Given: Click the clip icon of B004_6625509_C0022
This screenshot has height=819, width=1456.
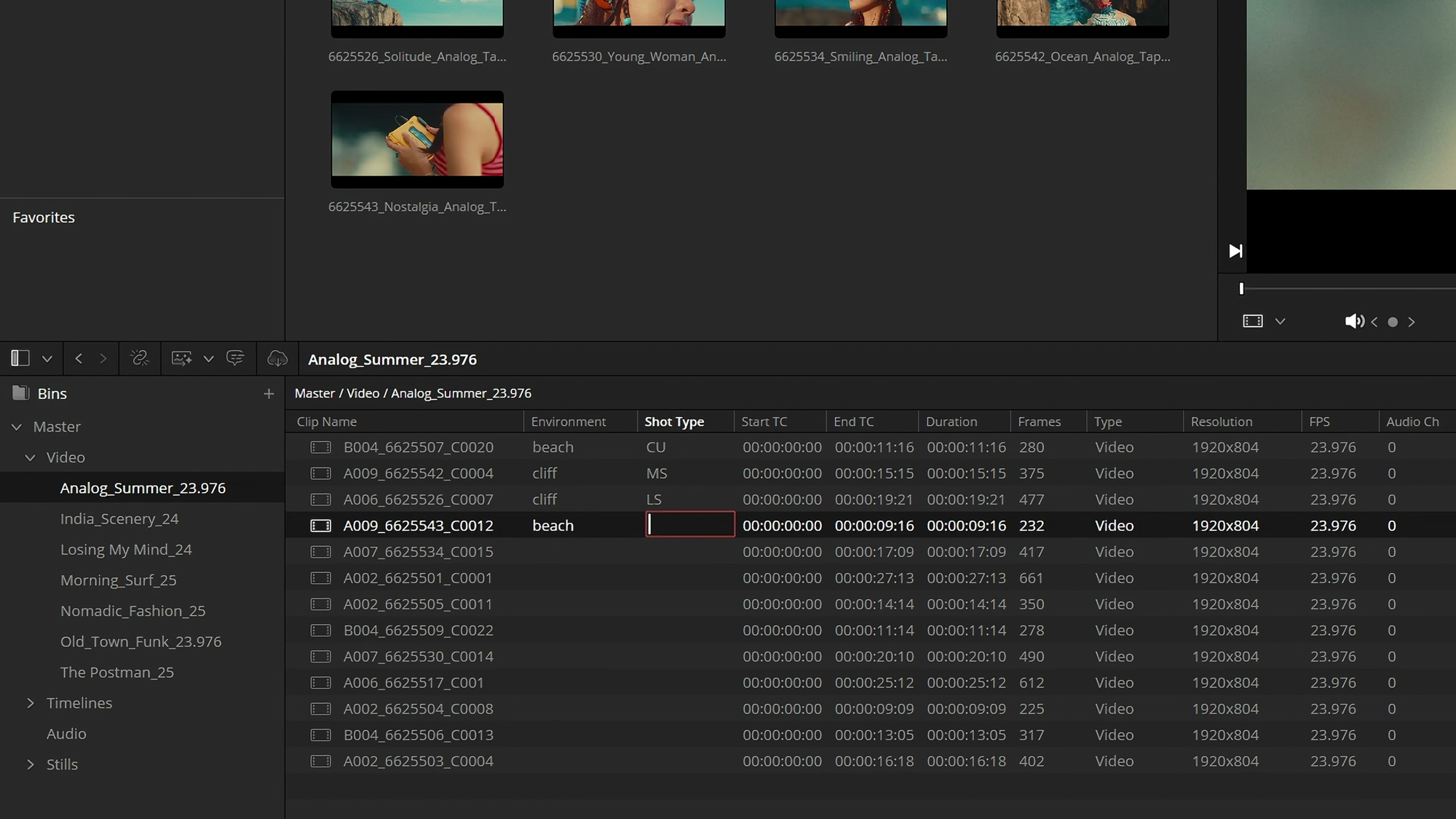Looking at the screenshot, I should point(320,630).
